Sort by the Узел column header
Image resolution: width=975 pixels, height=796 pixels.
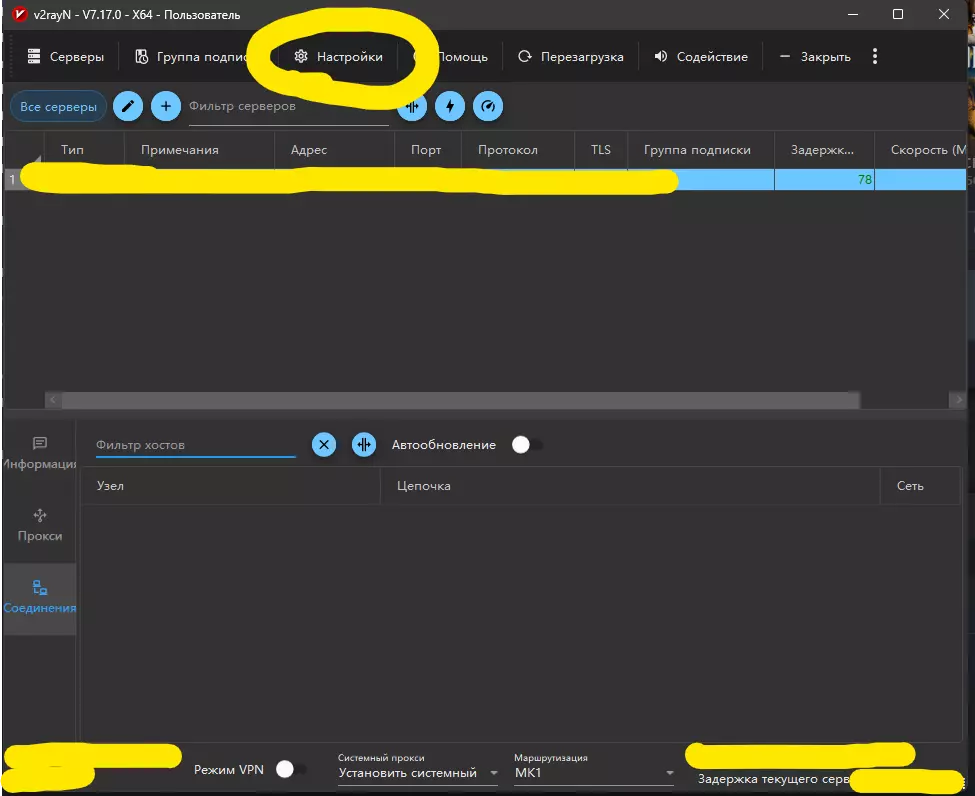[230, 486]
